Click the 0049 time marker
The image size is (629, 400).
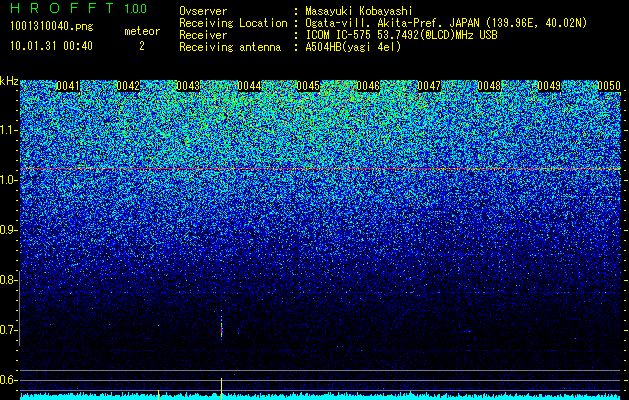tap(549, 86)
